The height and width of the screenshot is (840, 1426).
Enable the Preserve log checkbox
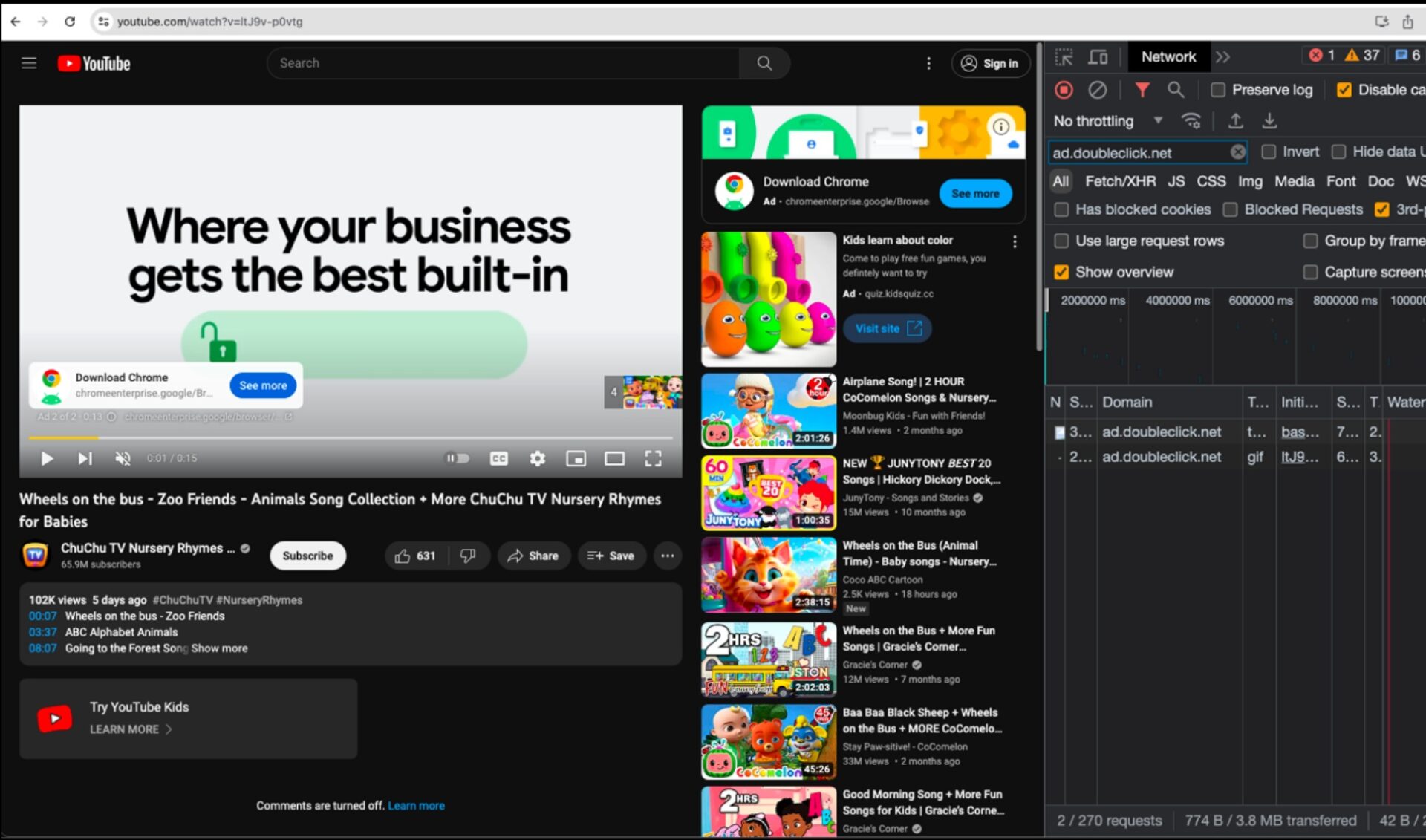(1218, 90)
